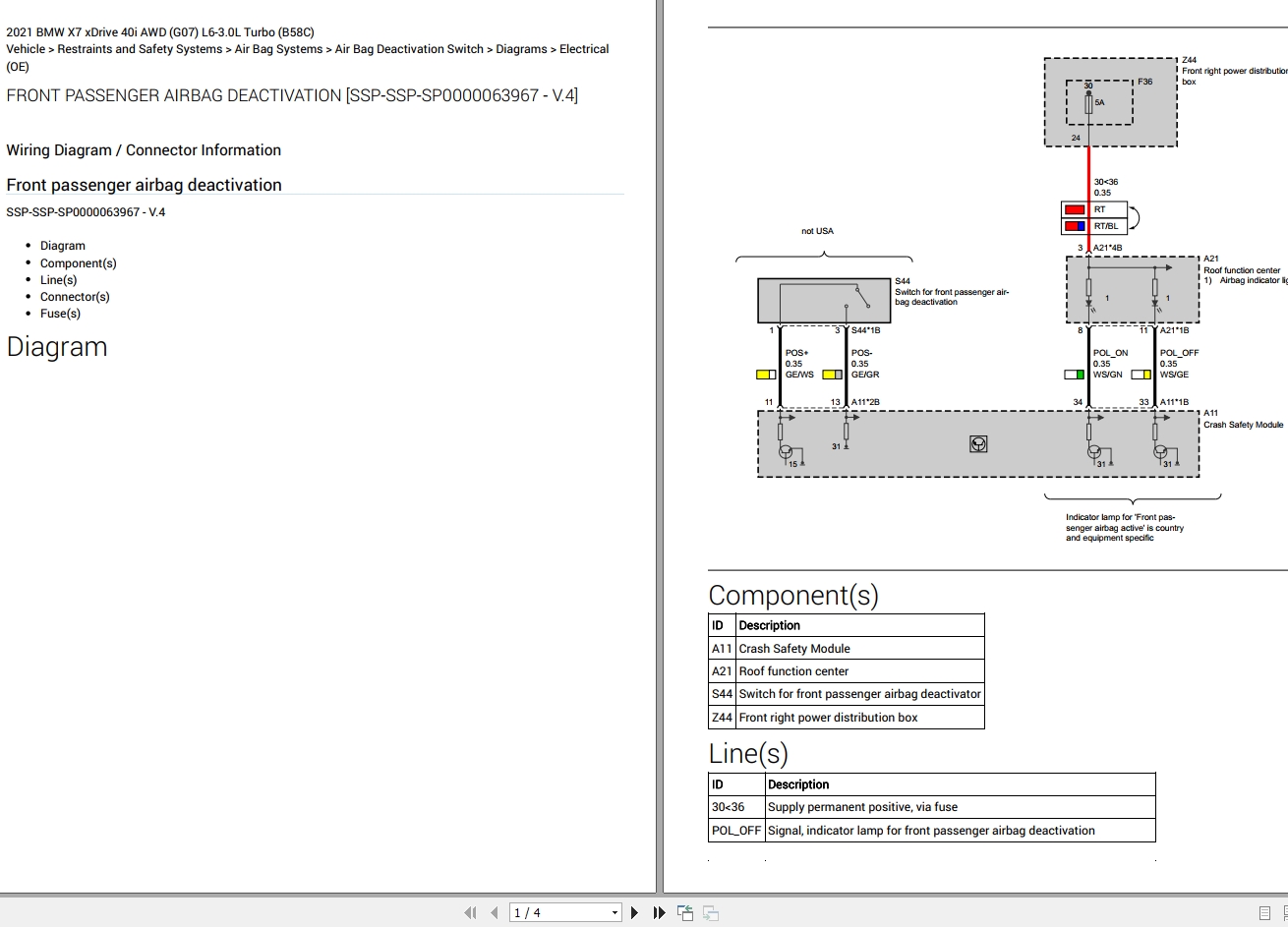
Task: Click the WS/GN wire color swatch
Action: point(1075,375)
